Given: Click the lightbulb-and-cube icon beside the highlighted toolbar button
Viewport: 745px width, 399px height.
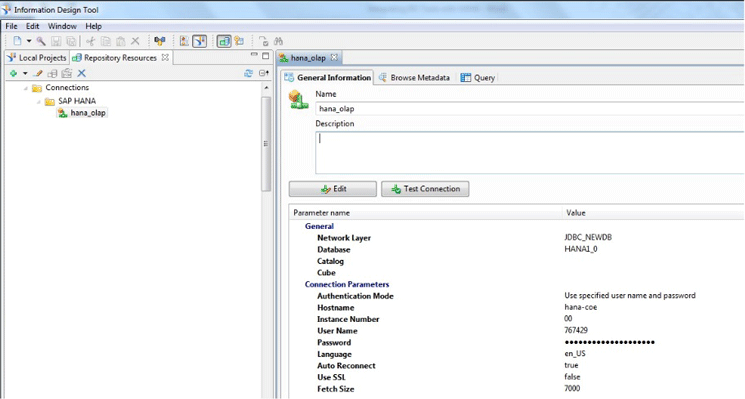Looking at the screenshot, I should 239,41.
